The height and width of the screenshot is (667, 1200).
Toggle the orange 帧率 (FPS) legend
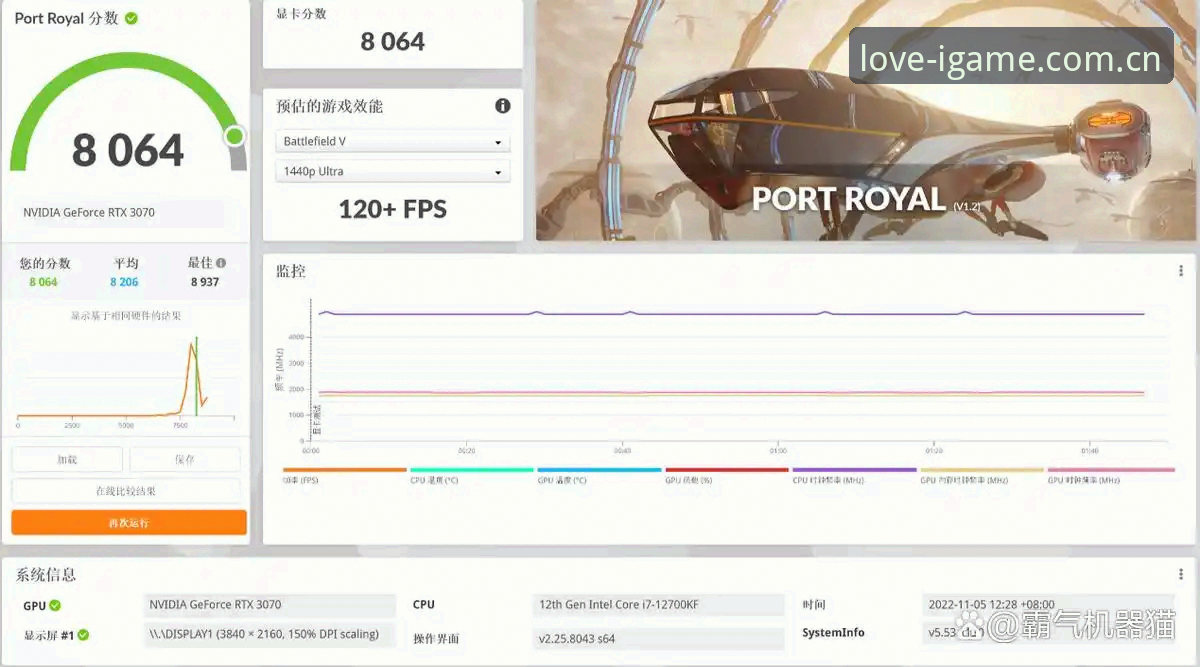tap(345, 476)
